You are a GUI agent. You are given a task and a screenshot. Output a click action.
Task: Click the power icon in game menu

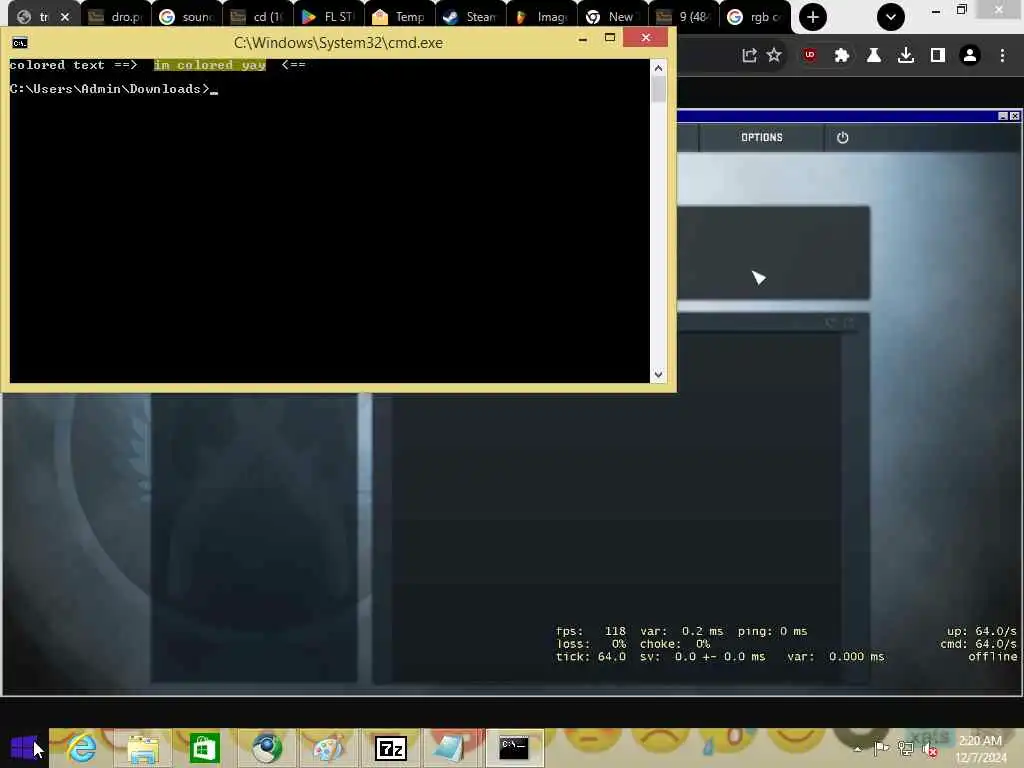pyautogui.click(x=842, y=138)
